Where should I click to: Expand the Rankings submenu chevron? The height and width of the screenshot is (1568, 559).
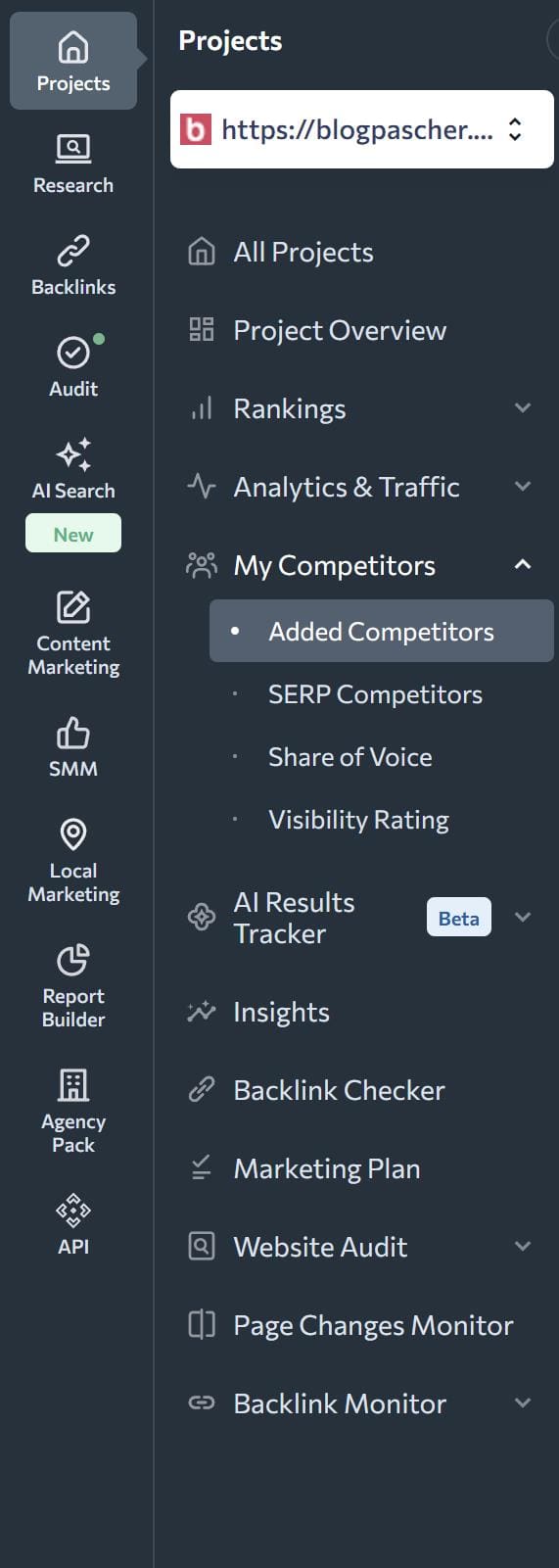click(x=523, y=408)
